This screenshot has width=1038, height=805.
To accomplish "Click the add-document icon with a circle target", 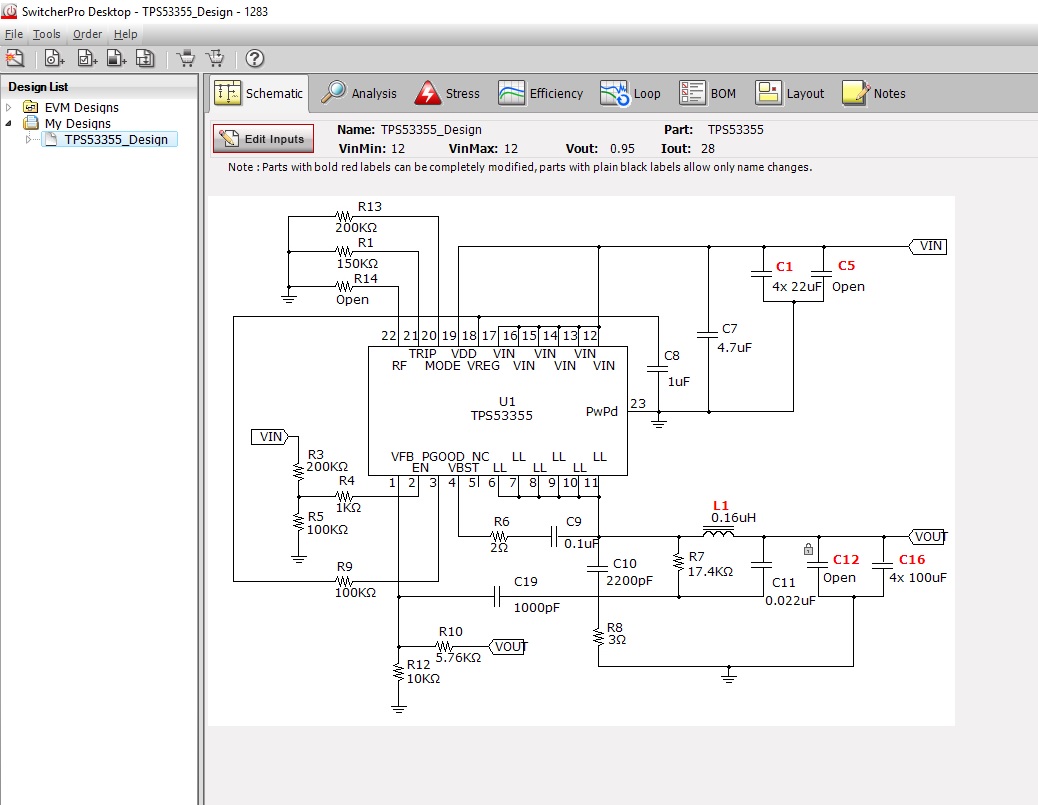I will pos(54,58).
